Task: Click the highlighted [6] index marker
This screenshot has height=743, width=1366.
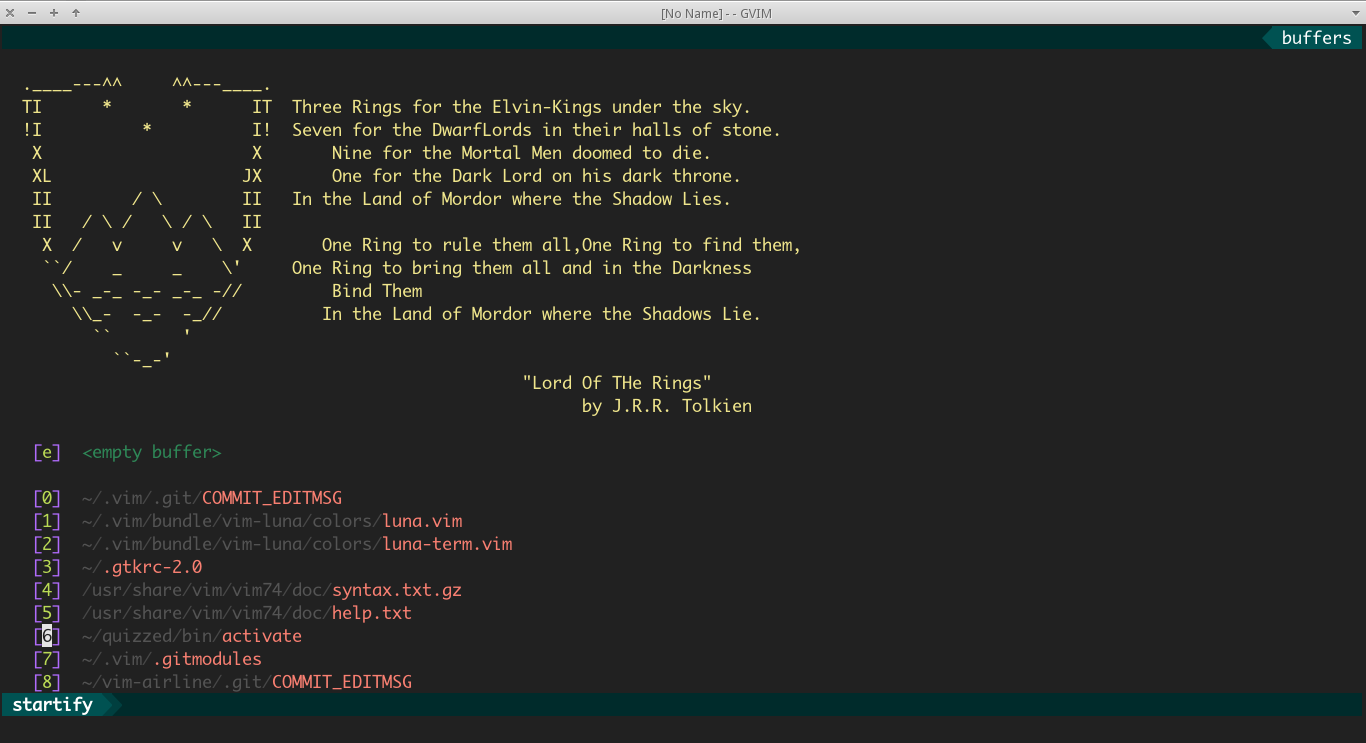Action: click(47, 636)
